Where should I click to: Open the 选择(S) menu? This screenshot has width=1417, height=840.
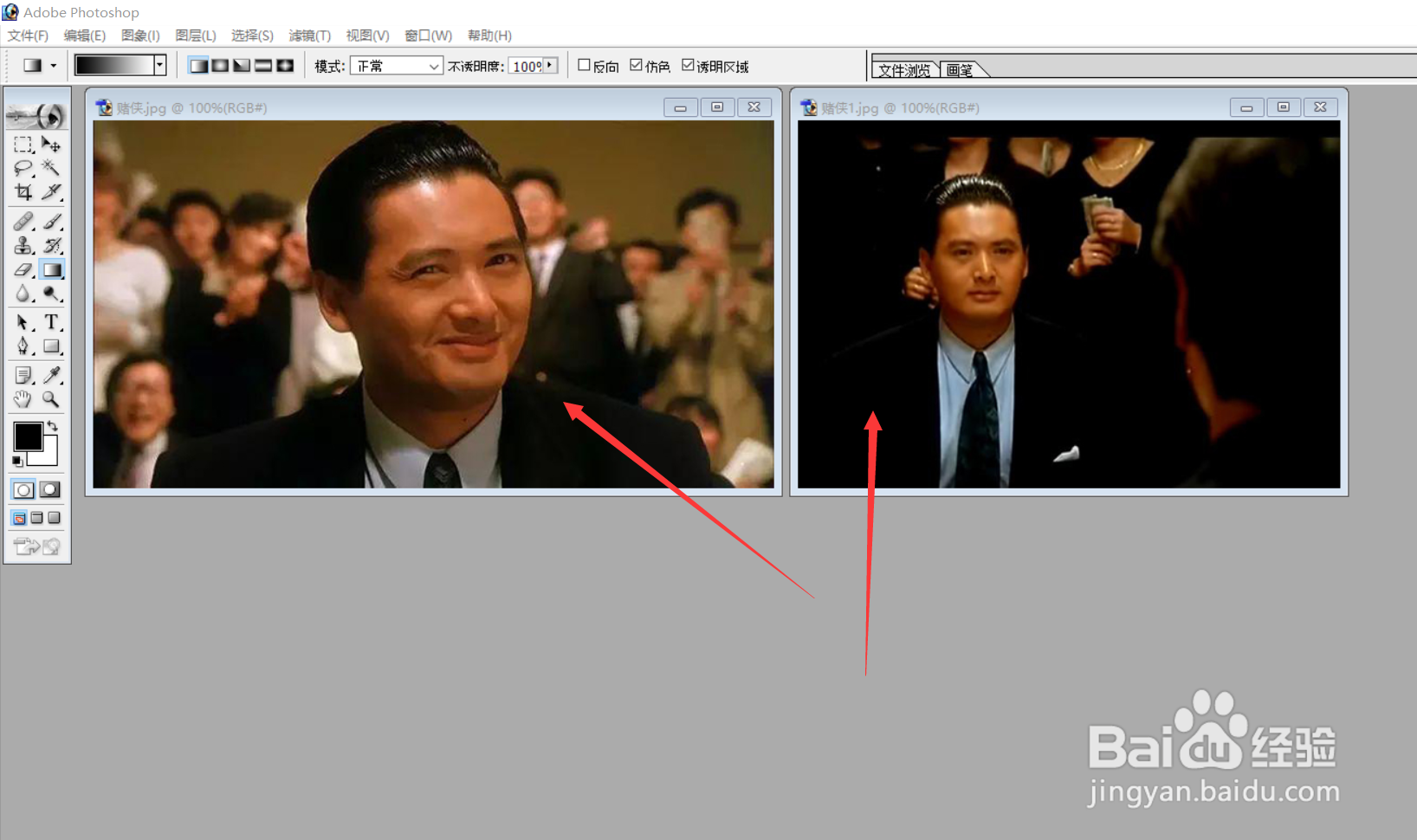(x=252, y=36)
